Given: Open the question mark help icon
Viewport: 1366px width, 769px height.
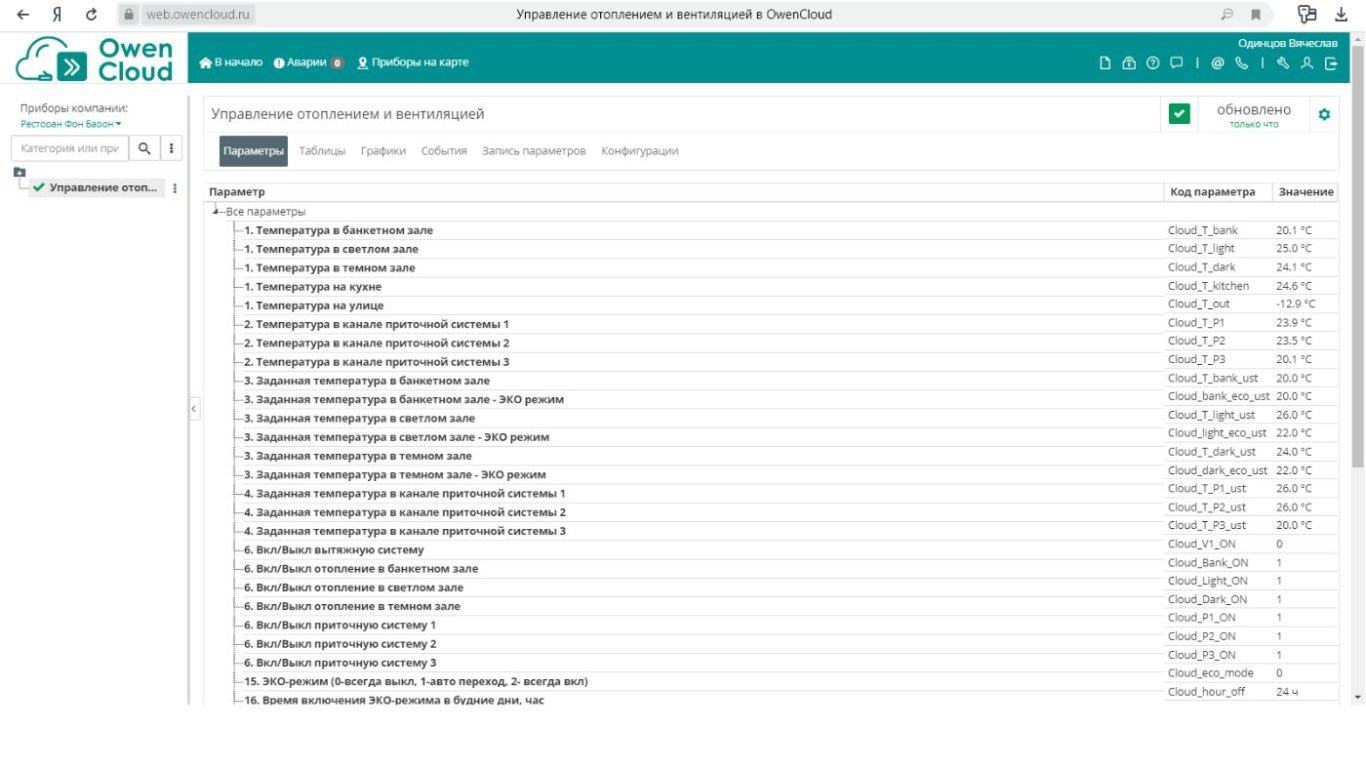Looking at the screenshot, I should 1153,63.
